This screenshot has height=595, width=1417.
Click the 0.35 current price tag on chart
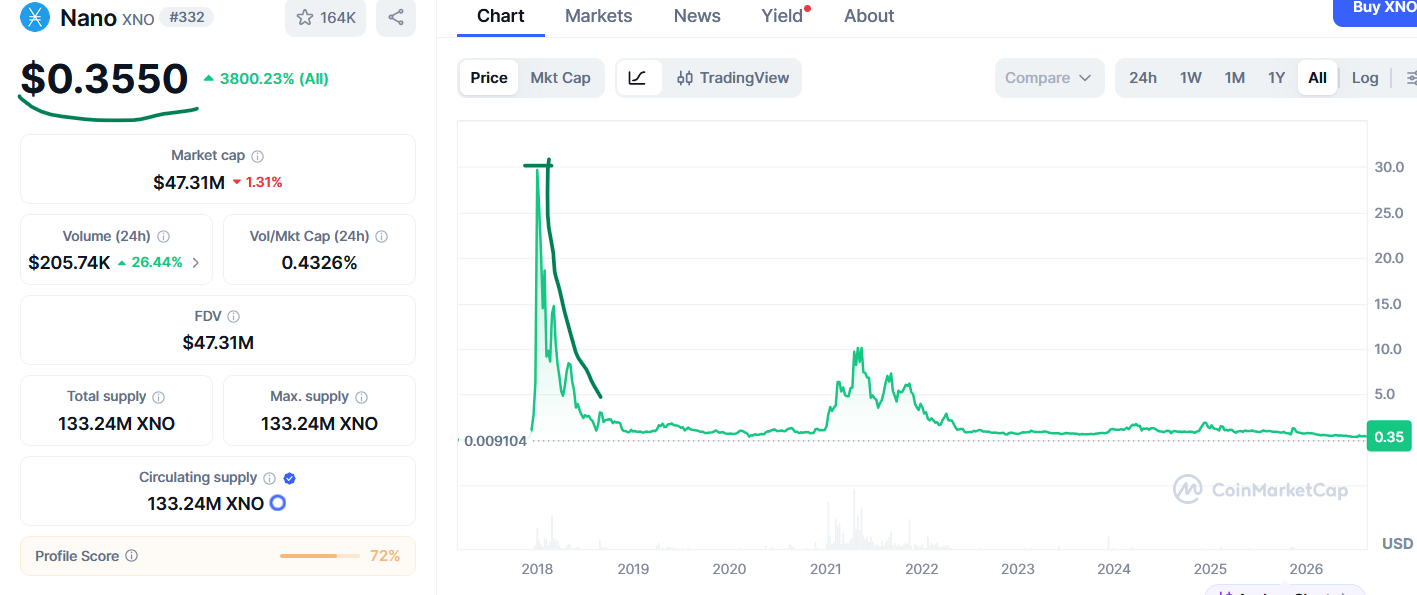(1388, 436)
